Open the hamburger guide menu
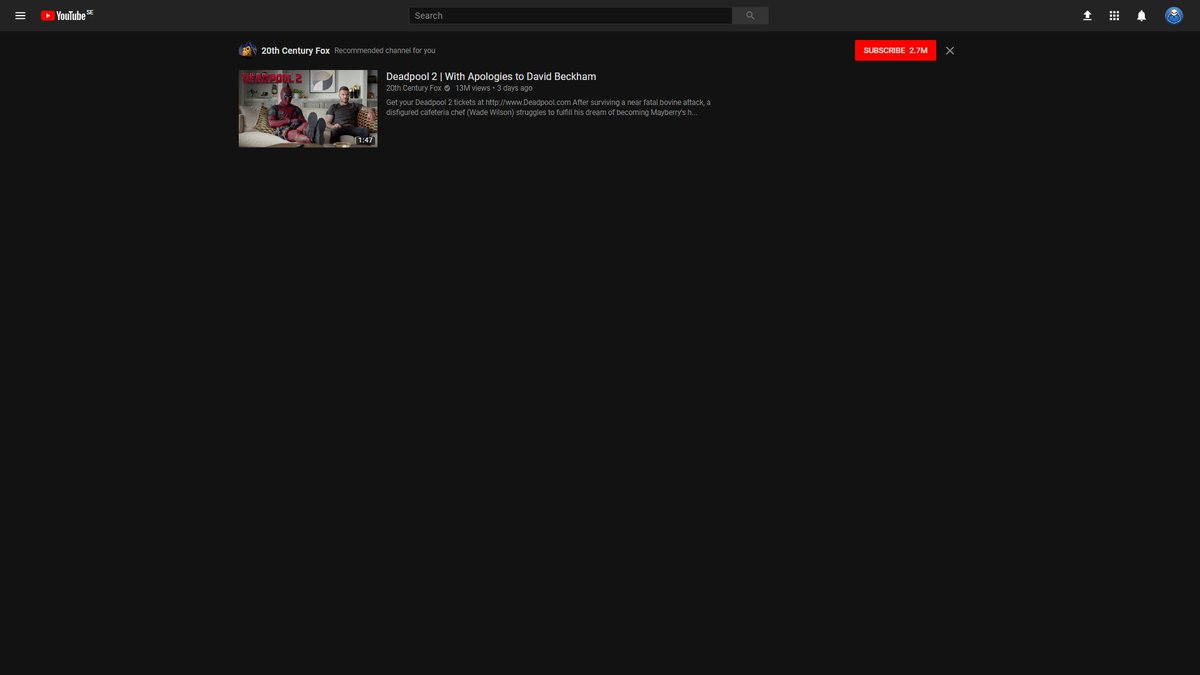Image resolution: width=1200 pixels, height=675 pixels. point(20,16)
